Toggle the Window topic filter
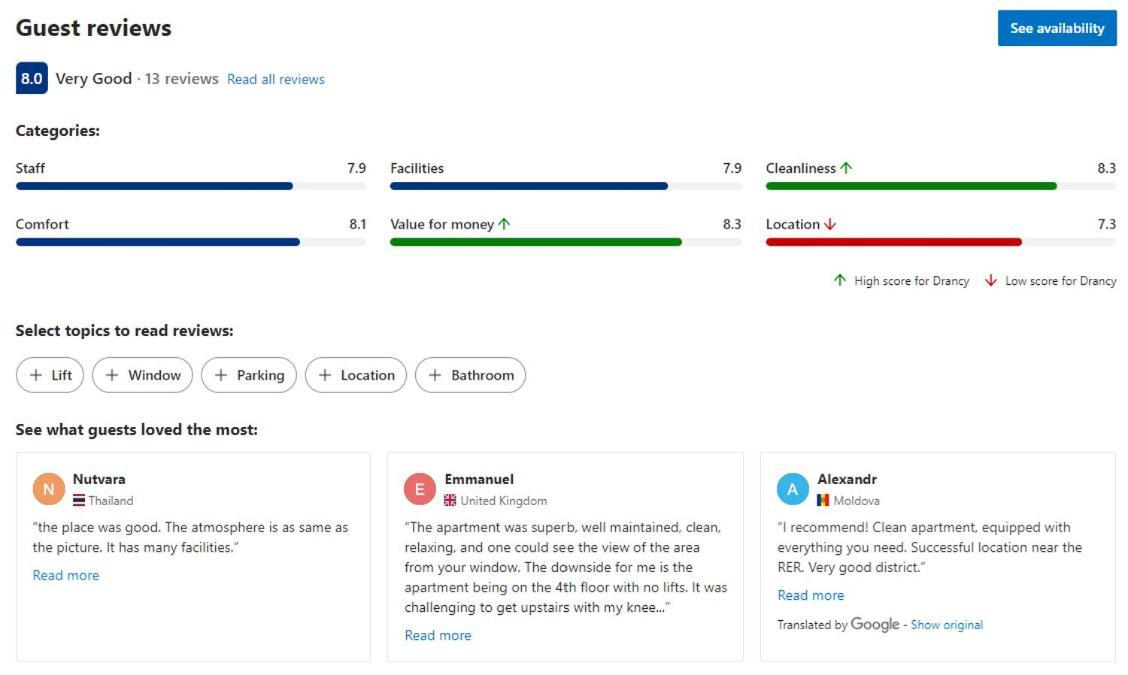Image resolution: width=1128 pixels, height=675 pixels. (142, 375)
